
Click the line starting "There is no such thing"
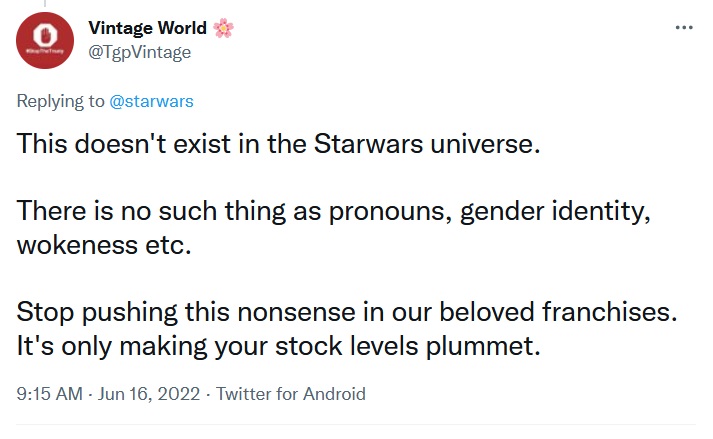(334, 212)
